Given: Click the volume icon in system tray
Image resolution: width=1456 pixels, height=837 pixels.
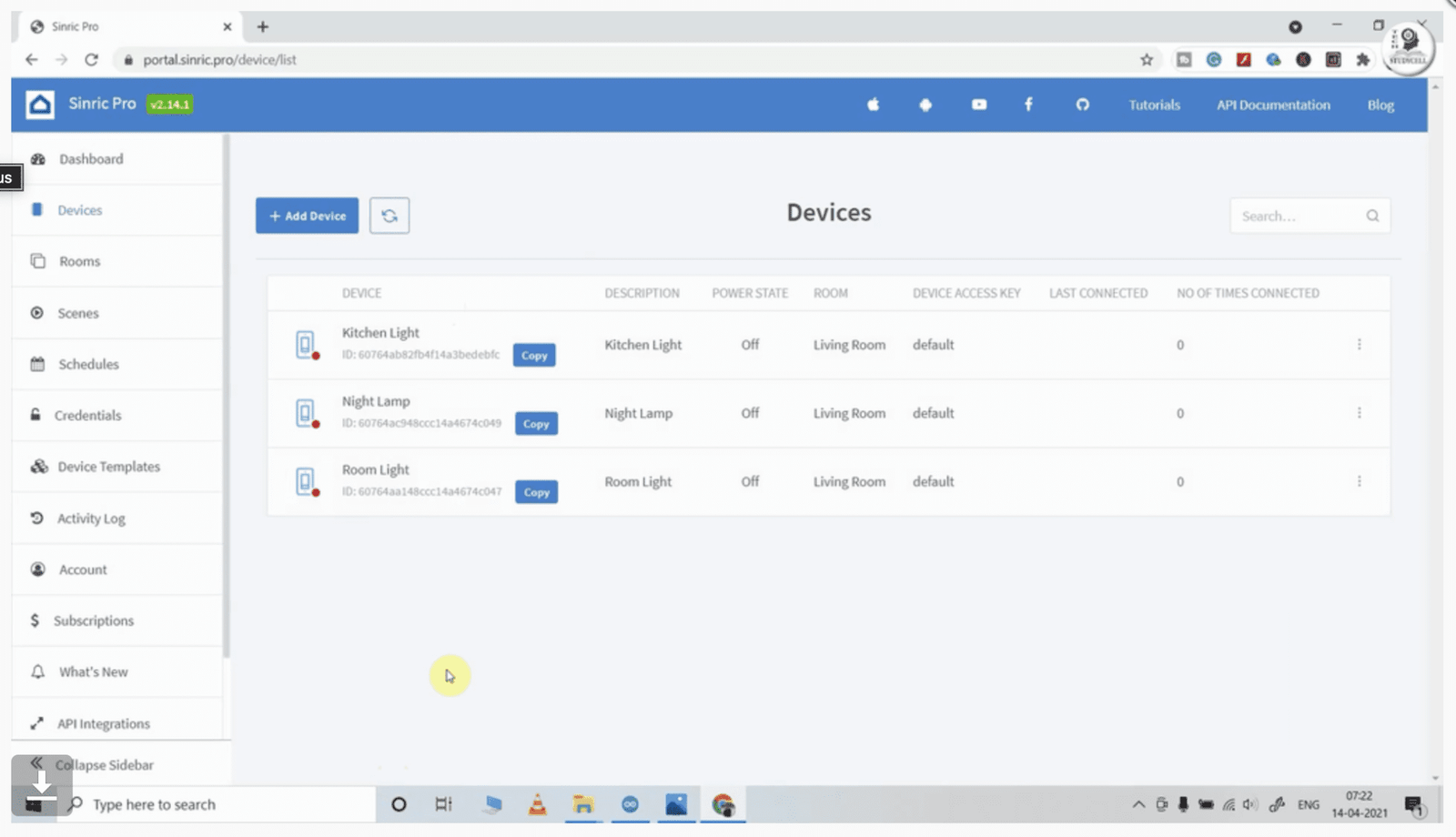Looking at the screenshot, I should click(x=1250, y=804).
